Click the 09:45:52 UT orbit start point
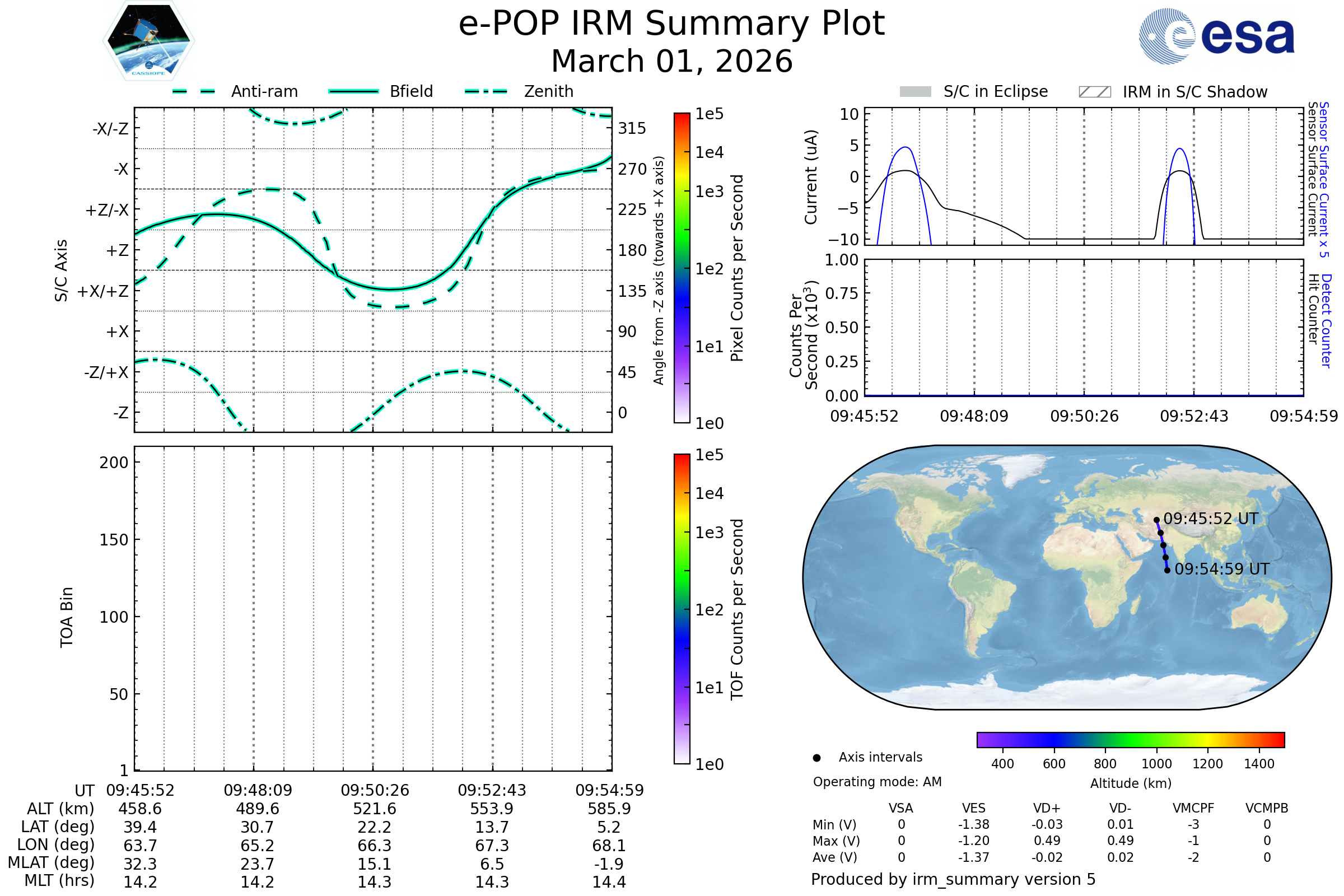The height and width of the screenshot is (896, 1344). (1156, 520)
